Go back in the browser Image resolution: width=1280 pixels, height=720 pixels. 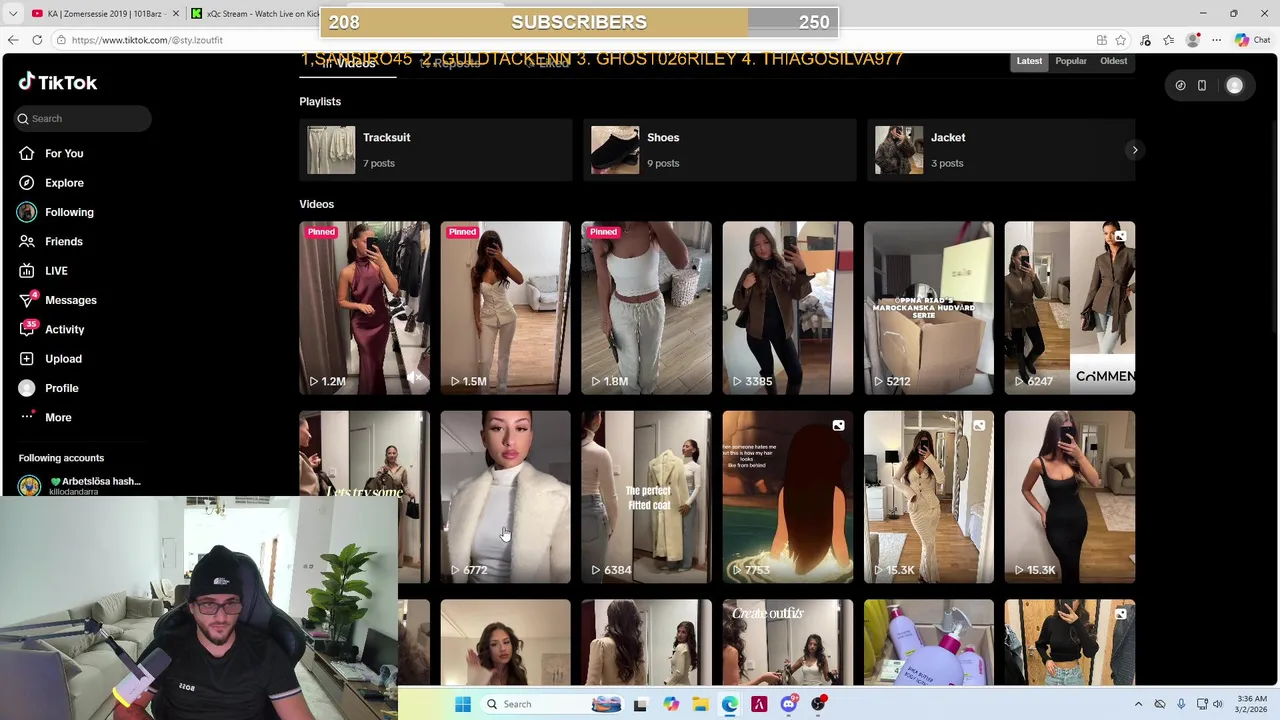tap(13, 40)
